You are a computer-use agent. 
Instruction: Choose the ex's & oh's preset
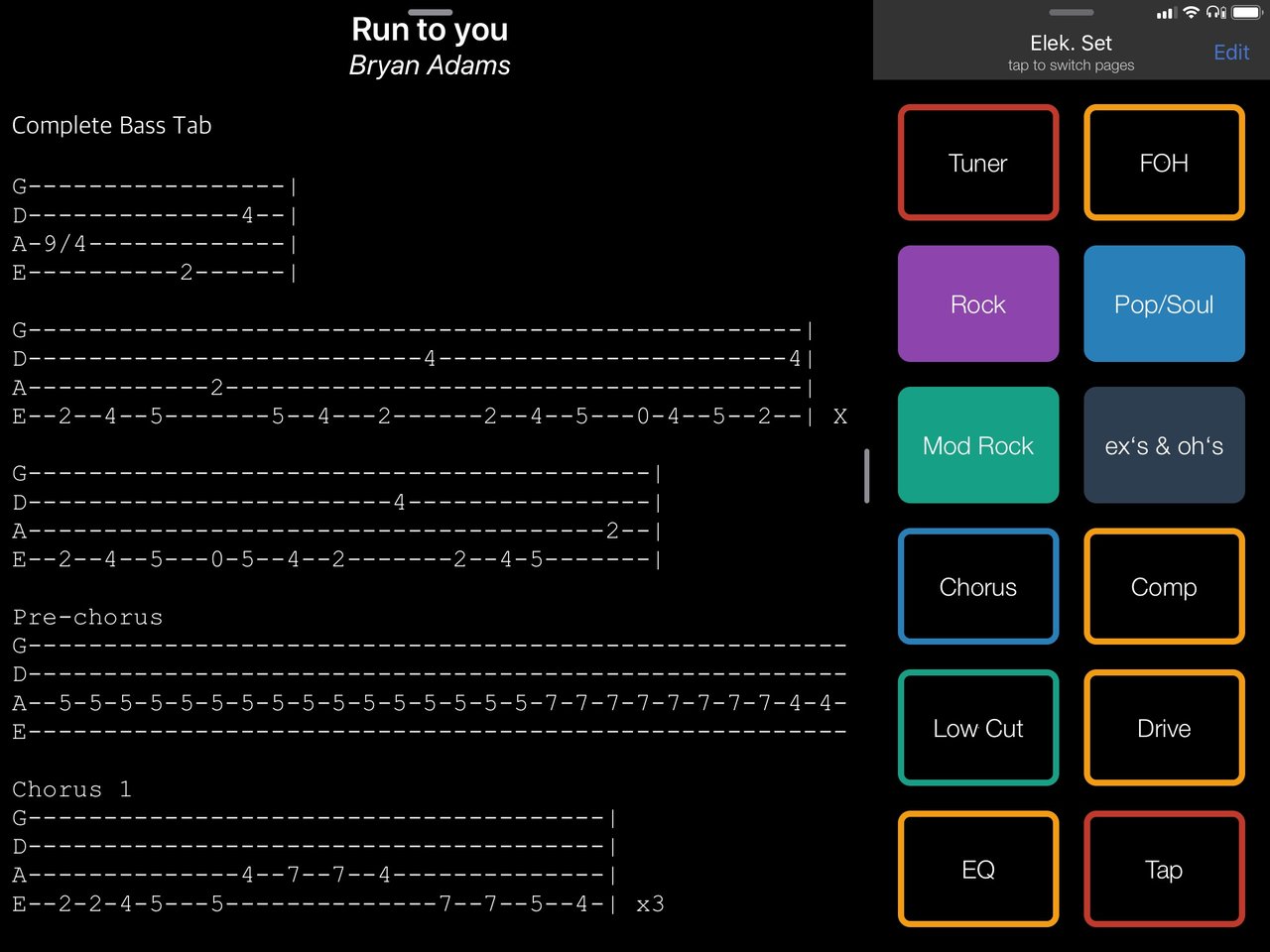click(1164, 445)
